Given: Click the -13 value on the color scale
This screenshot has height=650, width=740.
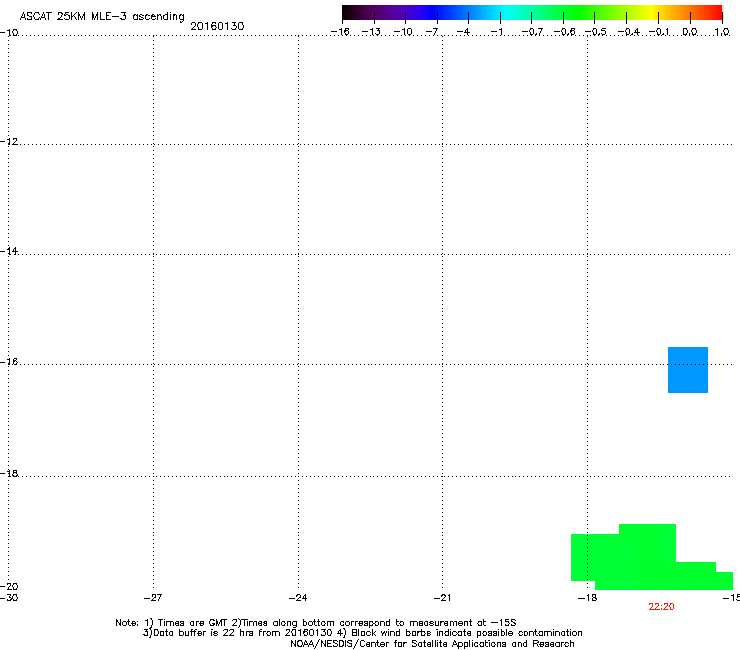Looking at the screenshot, I should click(371, 32).
